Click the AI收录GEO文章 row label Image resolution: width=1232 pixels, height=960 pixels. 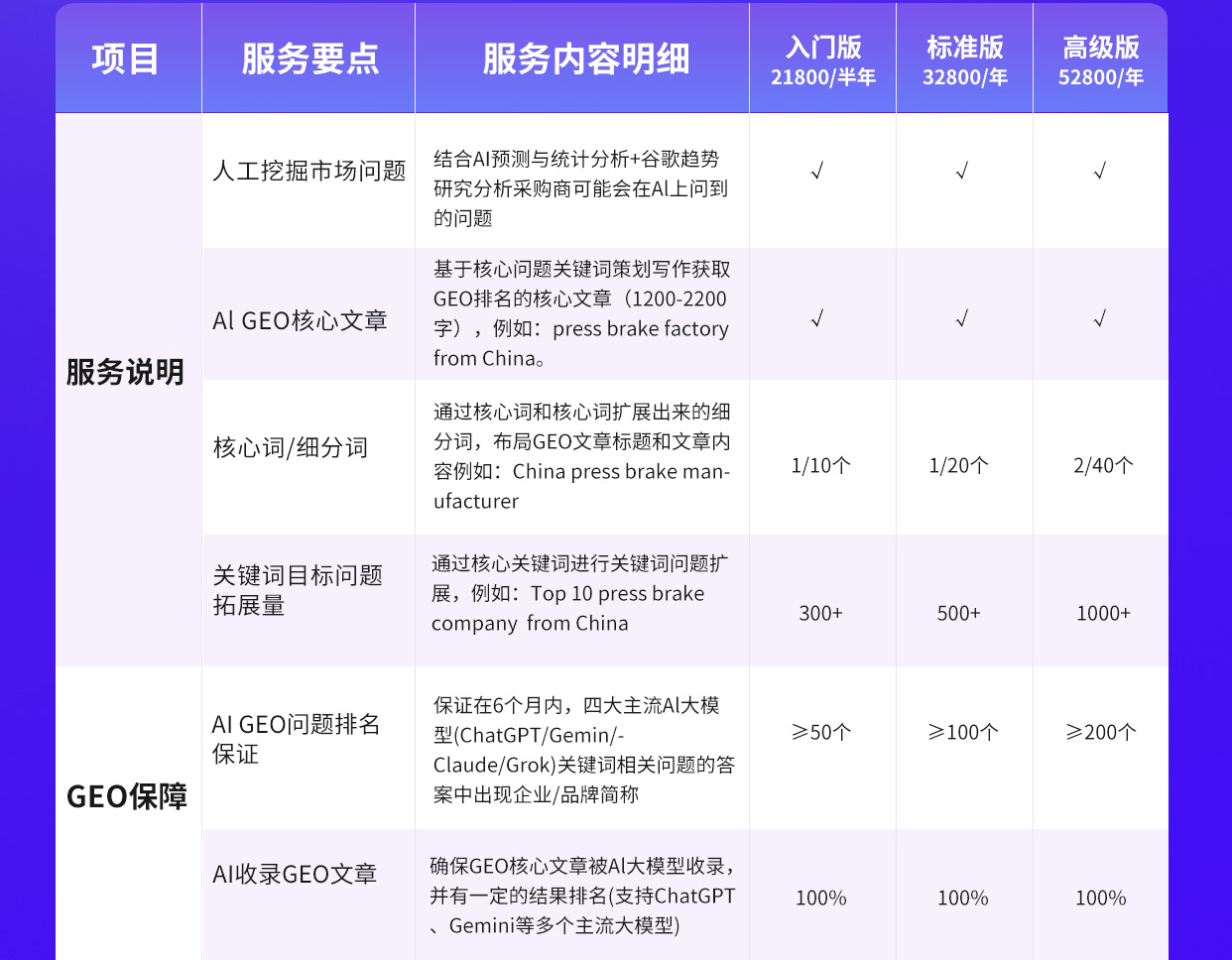tap(295, 874)
